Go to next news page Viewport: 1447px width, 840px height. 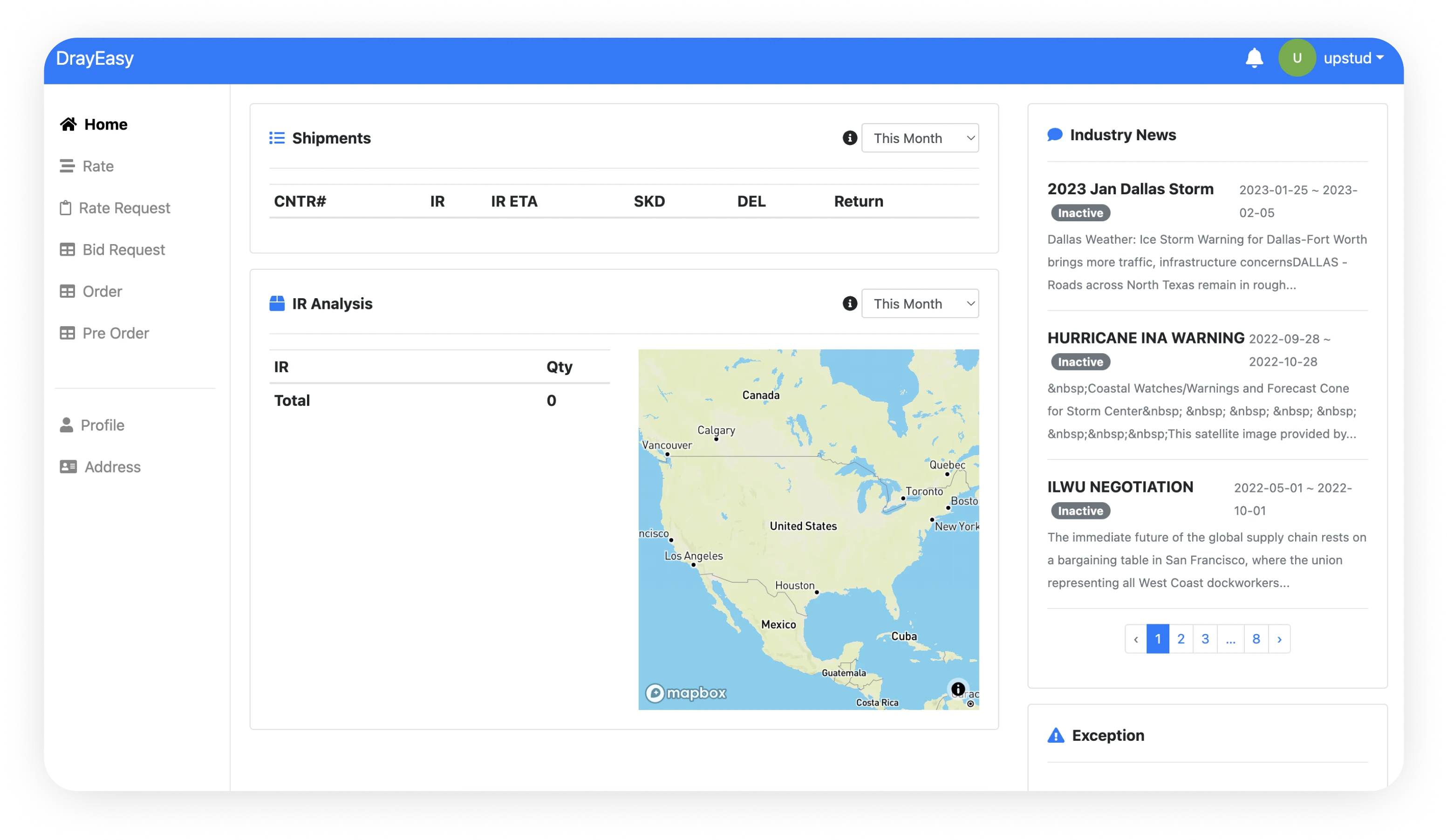click(1279, 638)
